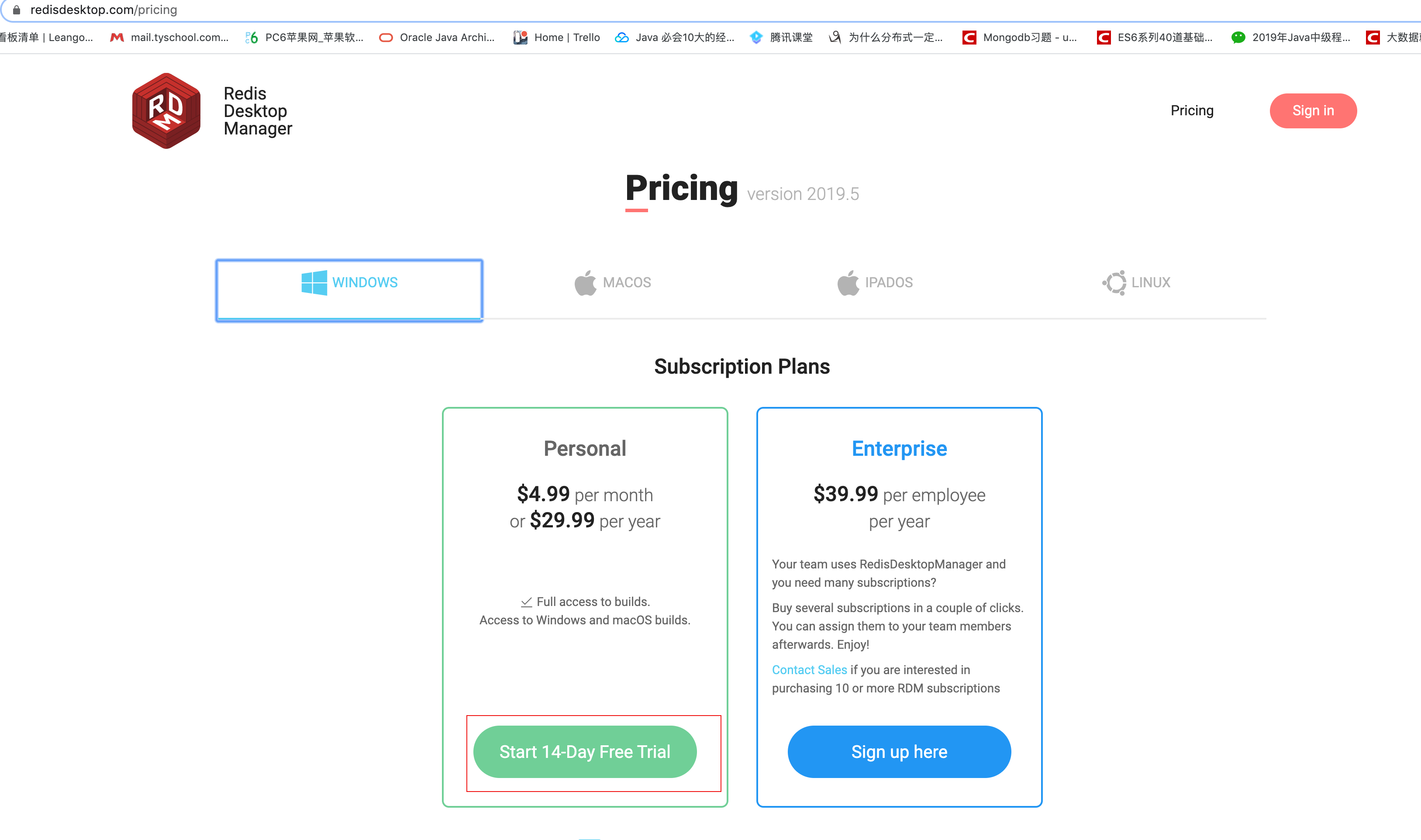Click the Sign in button
Image resolution: width=1421 pixels, height=840 pixels.
1312,110
